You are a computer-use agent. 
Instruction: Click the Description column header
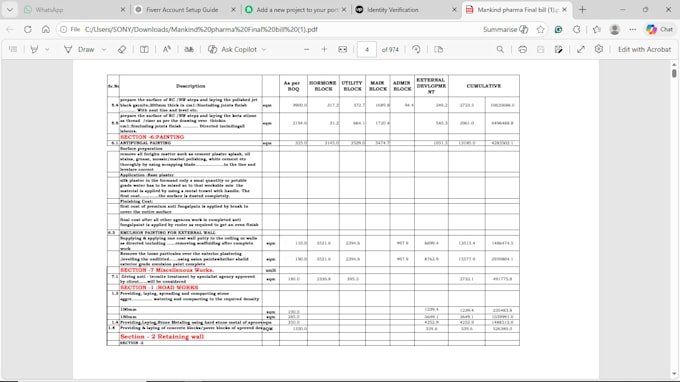[190, 86]
